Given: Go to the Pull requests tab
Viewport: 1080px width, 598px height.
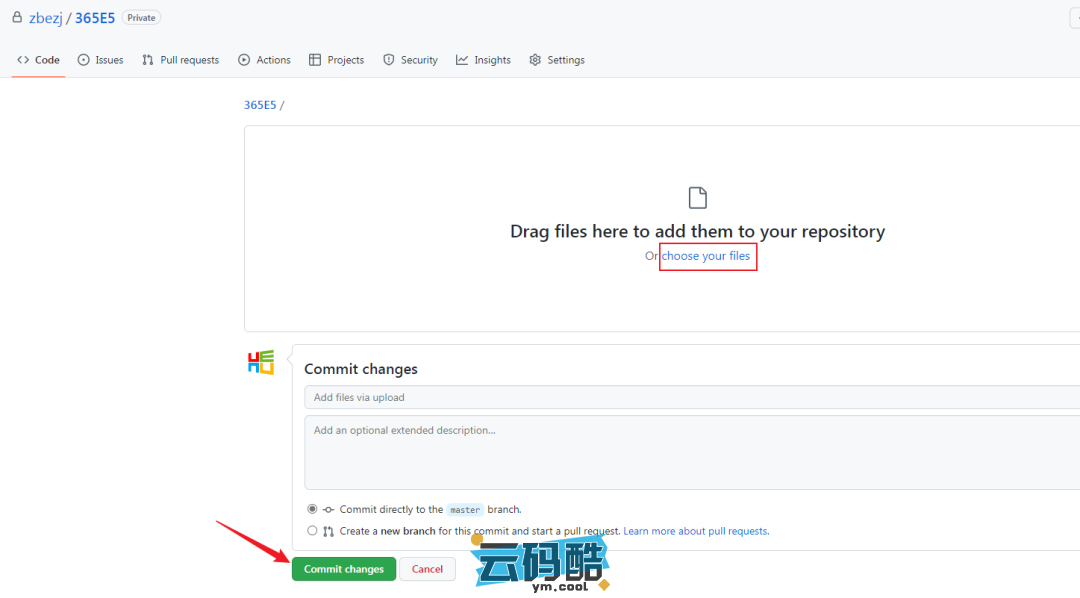Looking at the screenshot, I should point(180,60).
